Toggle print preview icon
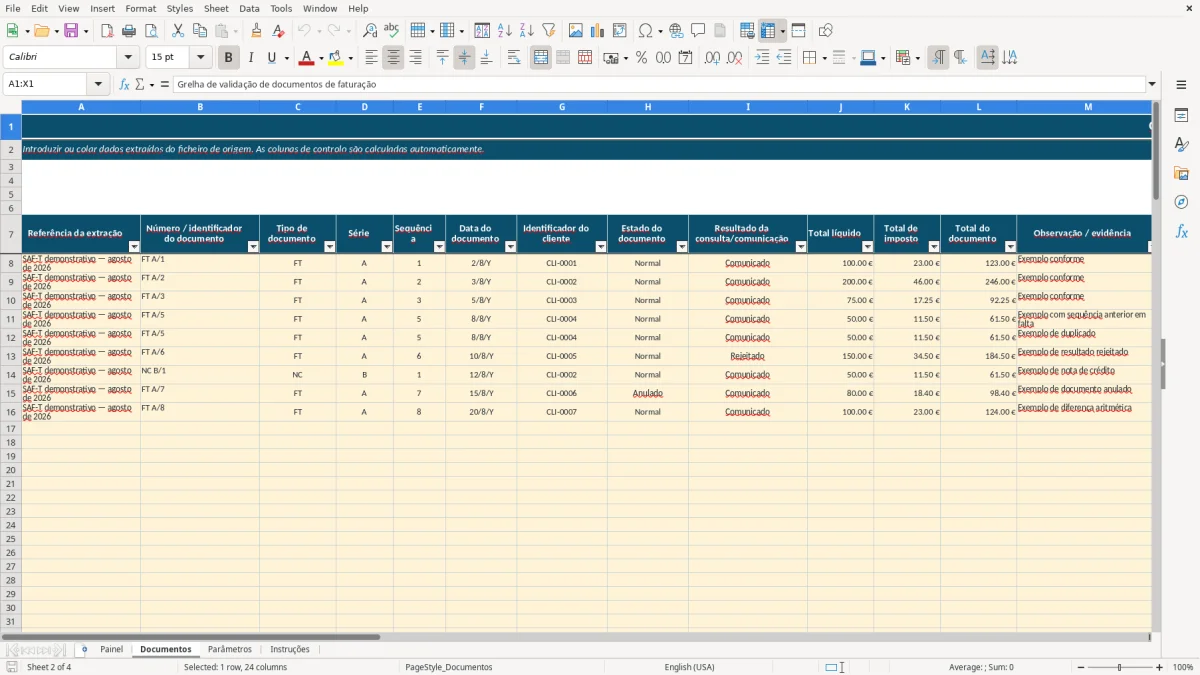Screen dimensions: 1200x675 [x=151, y=31]
